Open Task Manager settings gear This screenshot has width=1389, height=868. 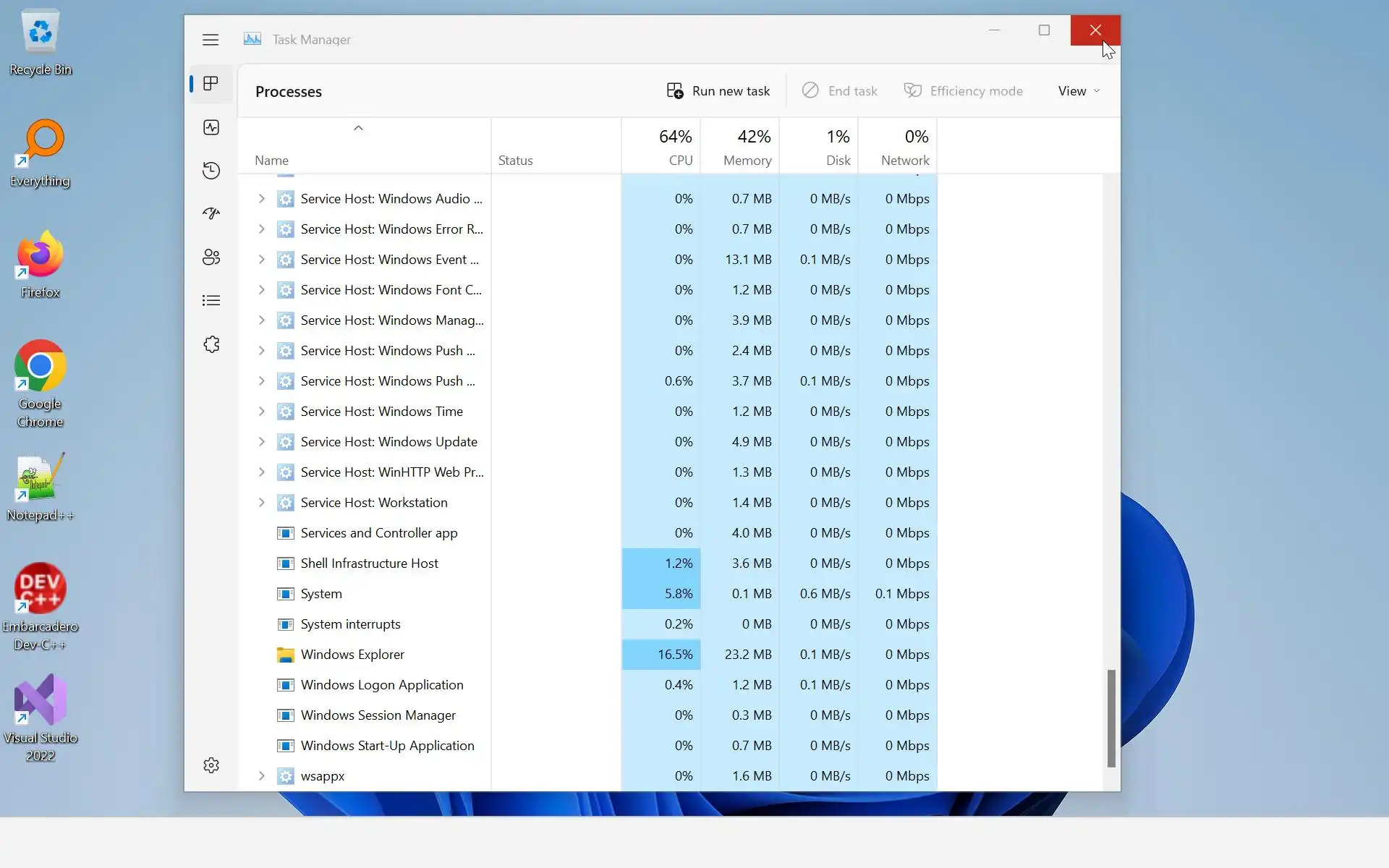(x=211, y=765)
